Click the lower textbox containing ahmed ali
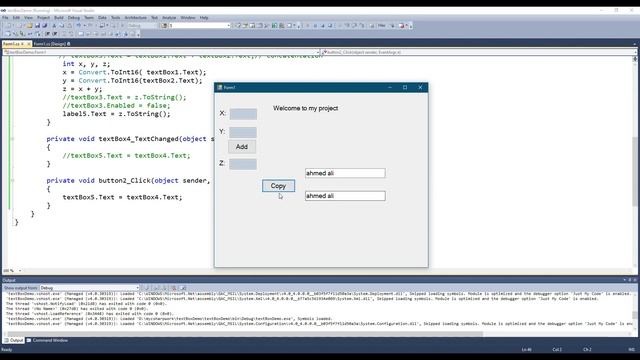Screen dimensions: 640x360 pyautogui.click(x=345, y=196)
